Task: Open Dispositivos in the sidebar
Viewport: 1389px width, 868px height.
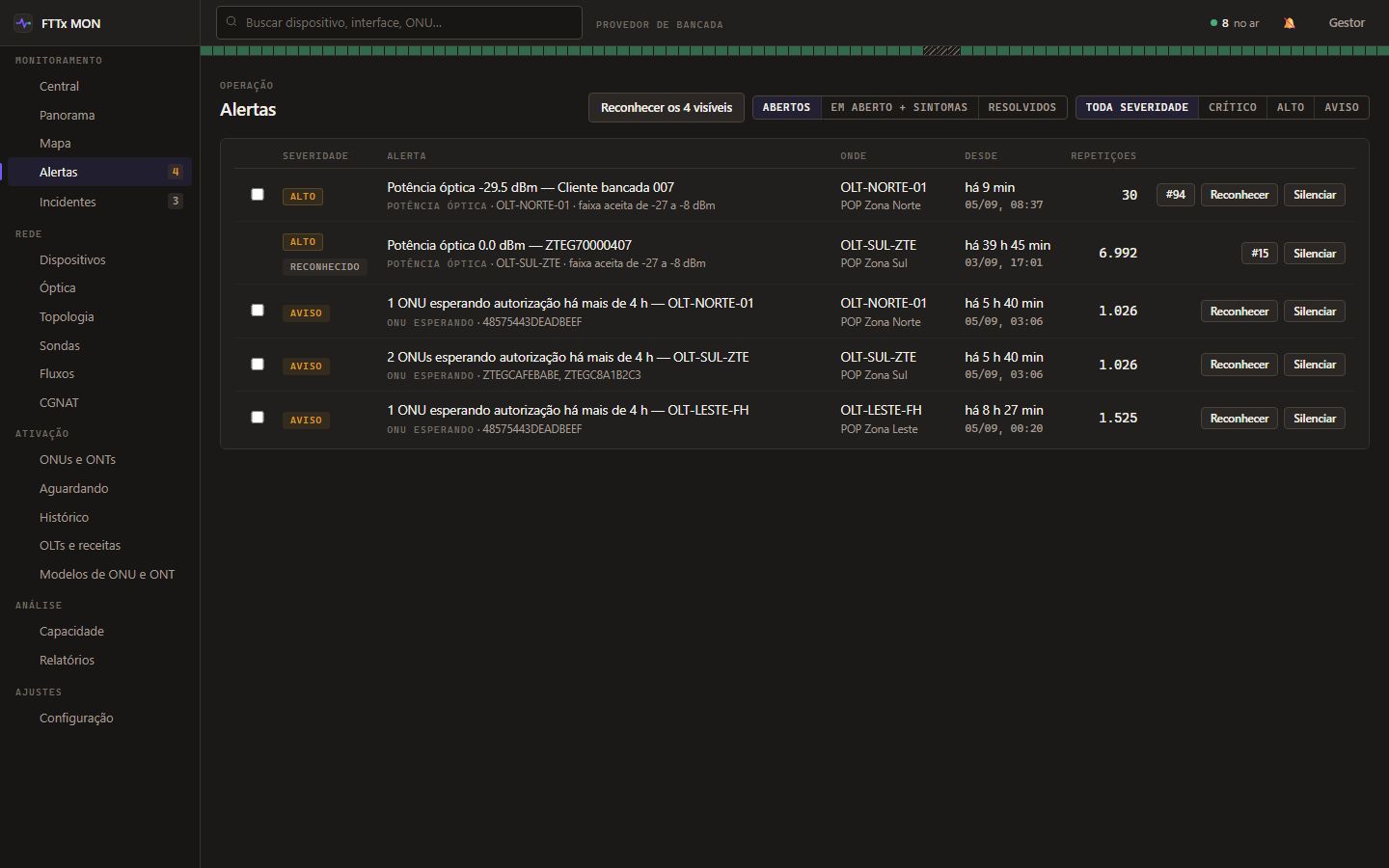Action: click(99, 259)
